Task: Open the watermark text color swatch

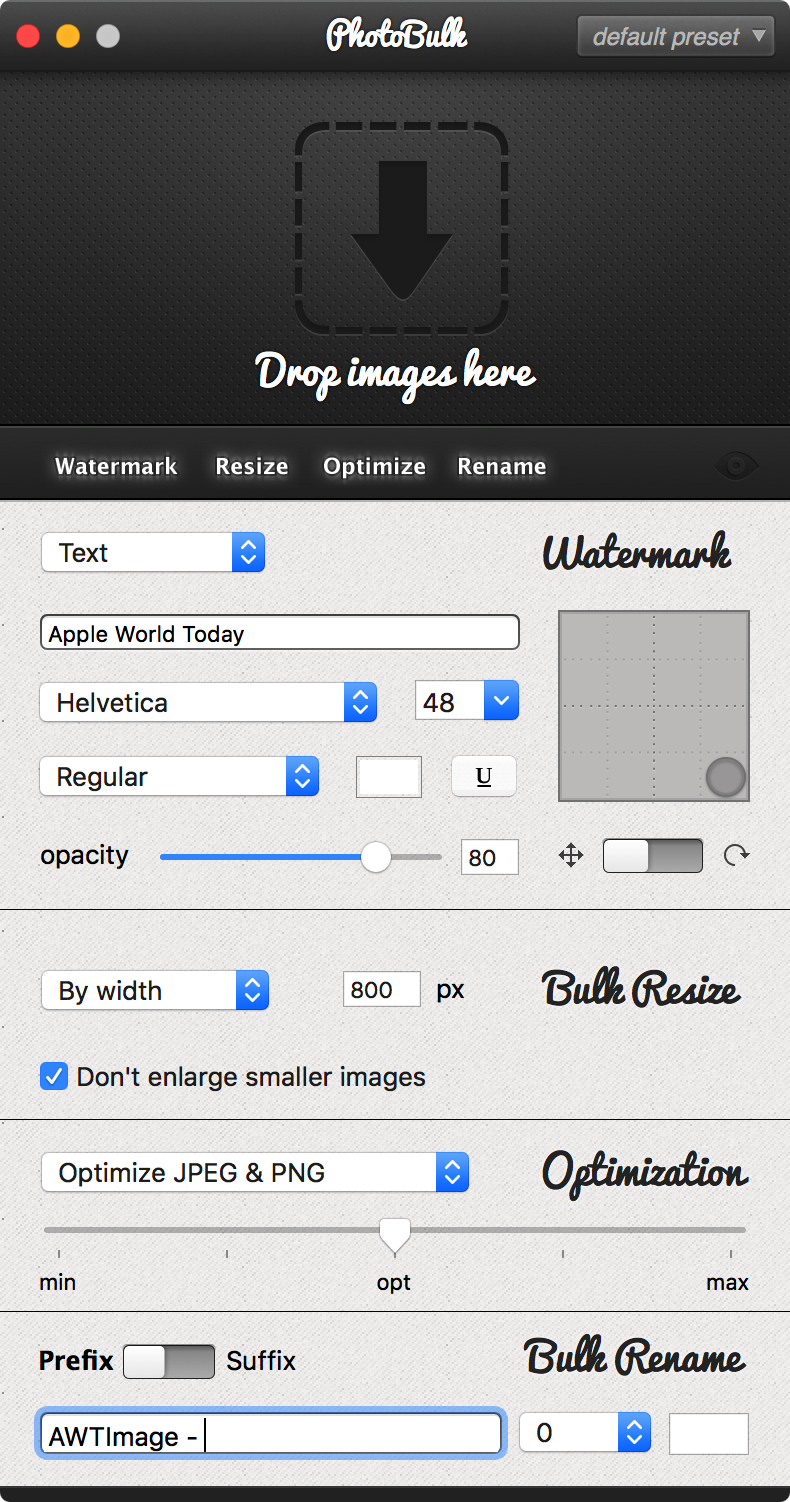Action: pos(389,777)
